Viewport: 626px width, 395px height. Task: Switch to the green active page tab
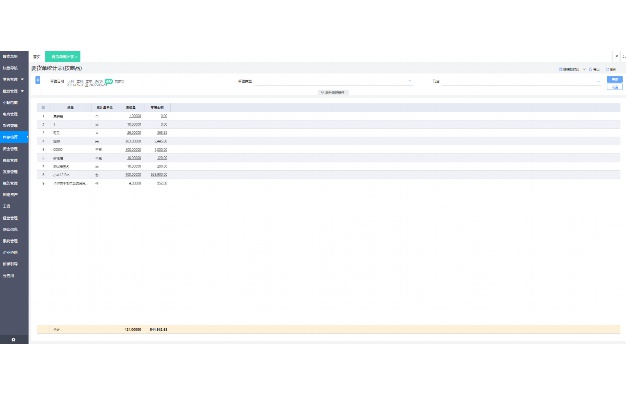click(x=63, y=56)
